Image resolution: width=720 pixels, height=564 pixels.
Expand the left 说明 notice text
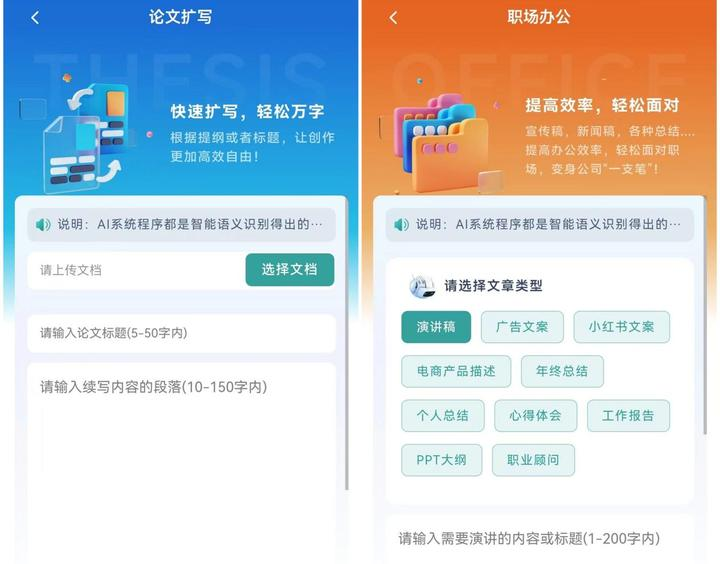(190, 225)
